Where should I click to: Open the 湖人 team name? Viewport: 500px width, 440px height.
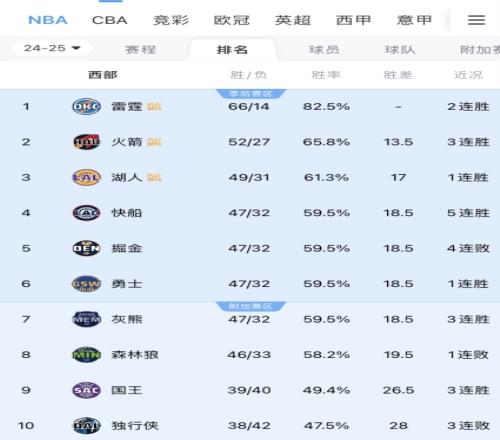[x=127, y=177]
